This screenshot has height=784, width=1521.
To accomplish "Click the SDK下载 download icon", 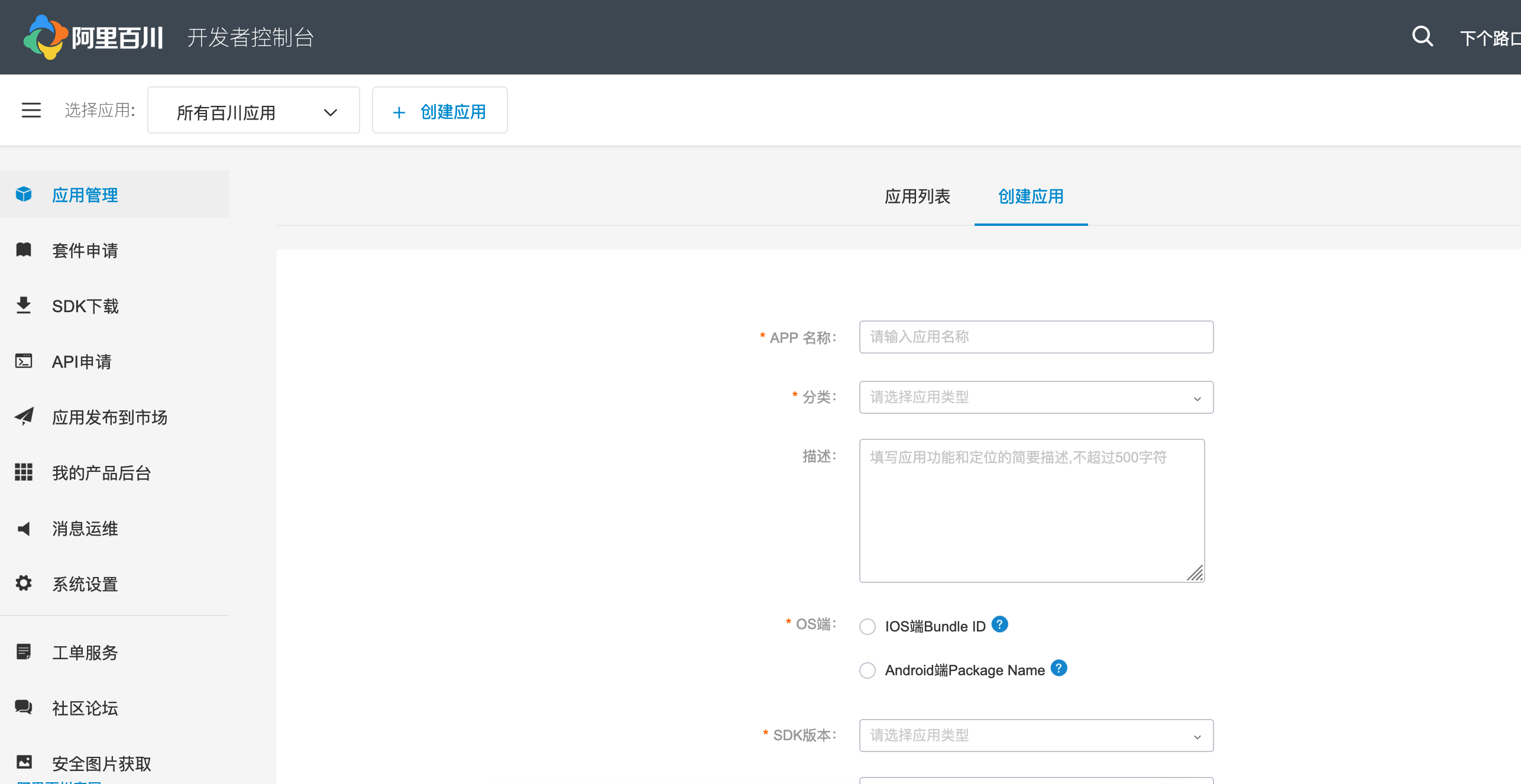I will [24, 306].
